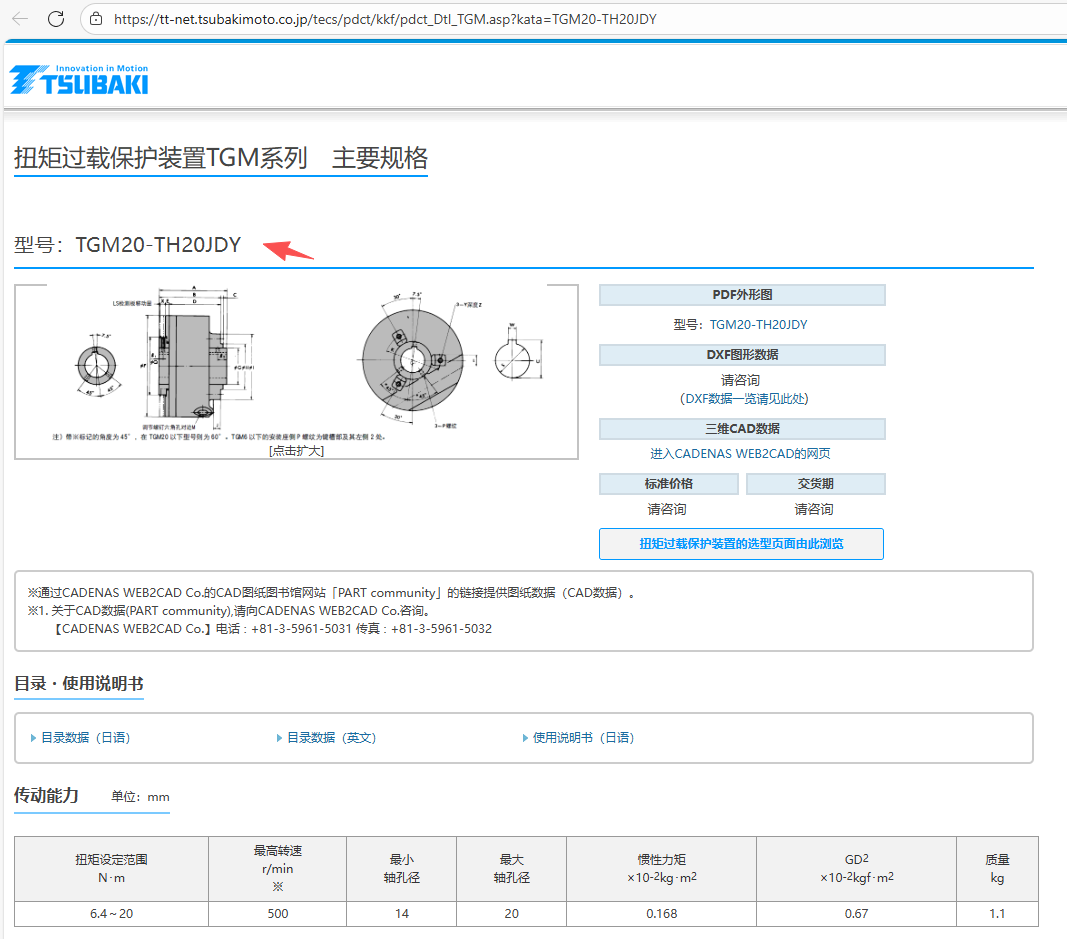Click the arrow icon beside 目录数据（日语）
Image resolution: width=1067 pixels, height=939 pixels.
click(31, 737)
